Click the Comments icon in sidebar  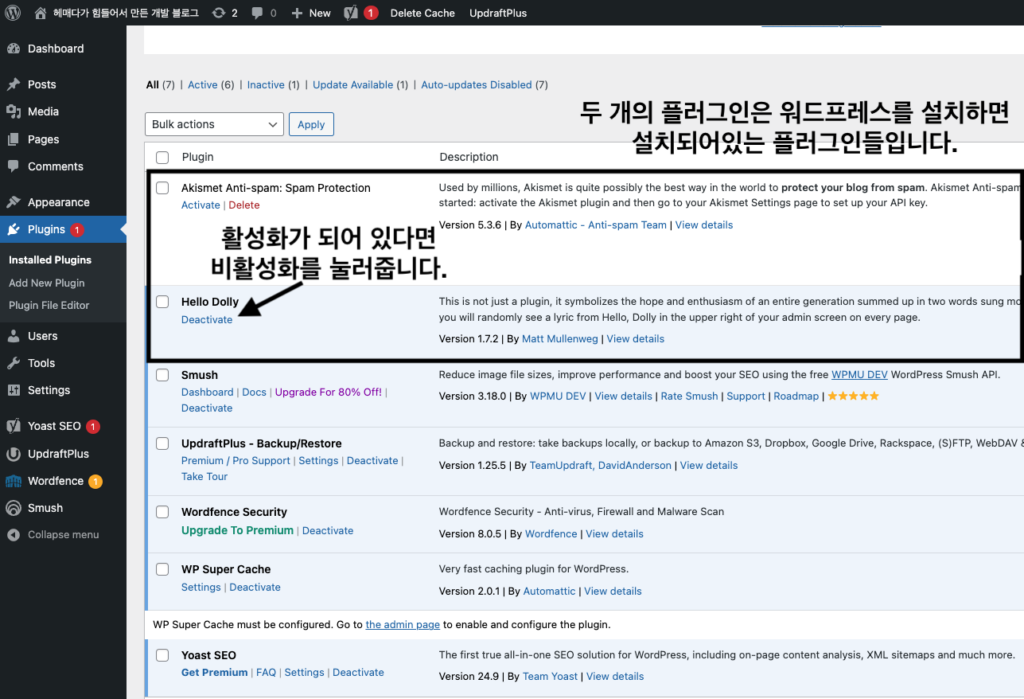[14, 166]
